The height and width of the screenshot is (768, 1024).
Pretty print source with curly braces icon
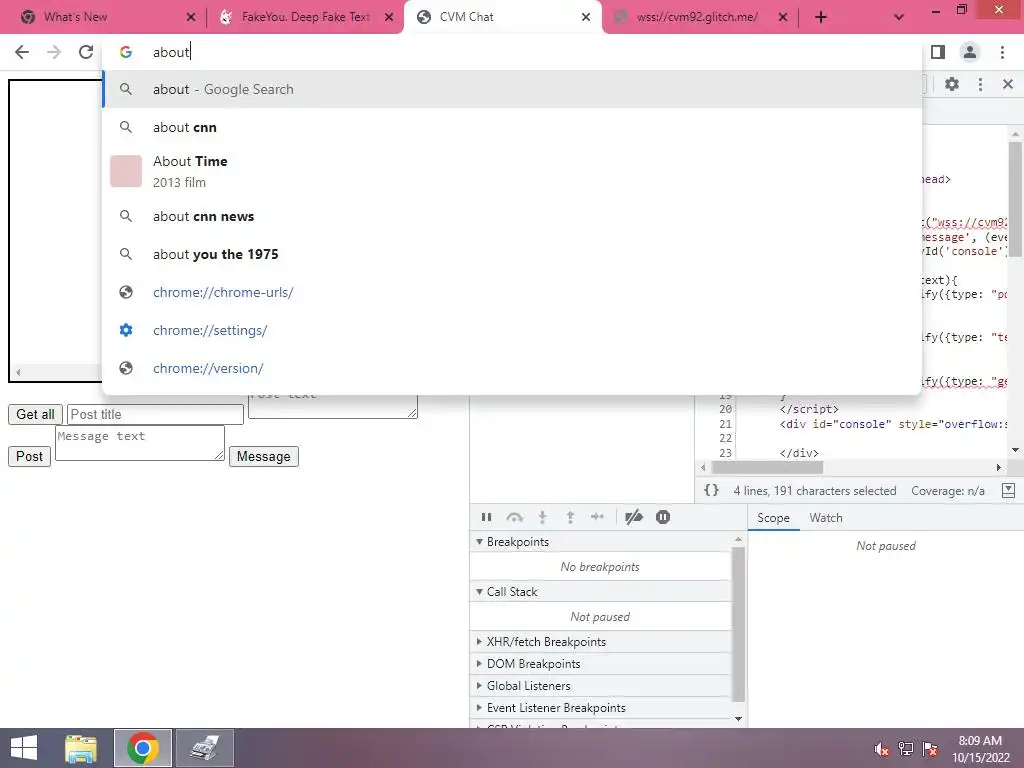coord(711,490)
